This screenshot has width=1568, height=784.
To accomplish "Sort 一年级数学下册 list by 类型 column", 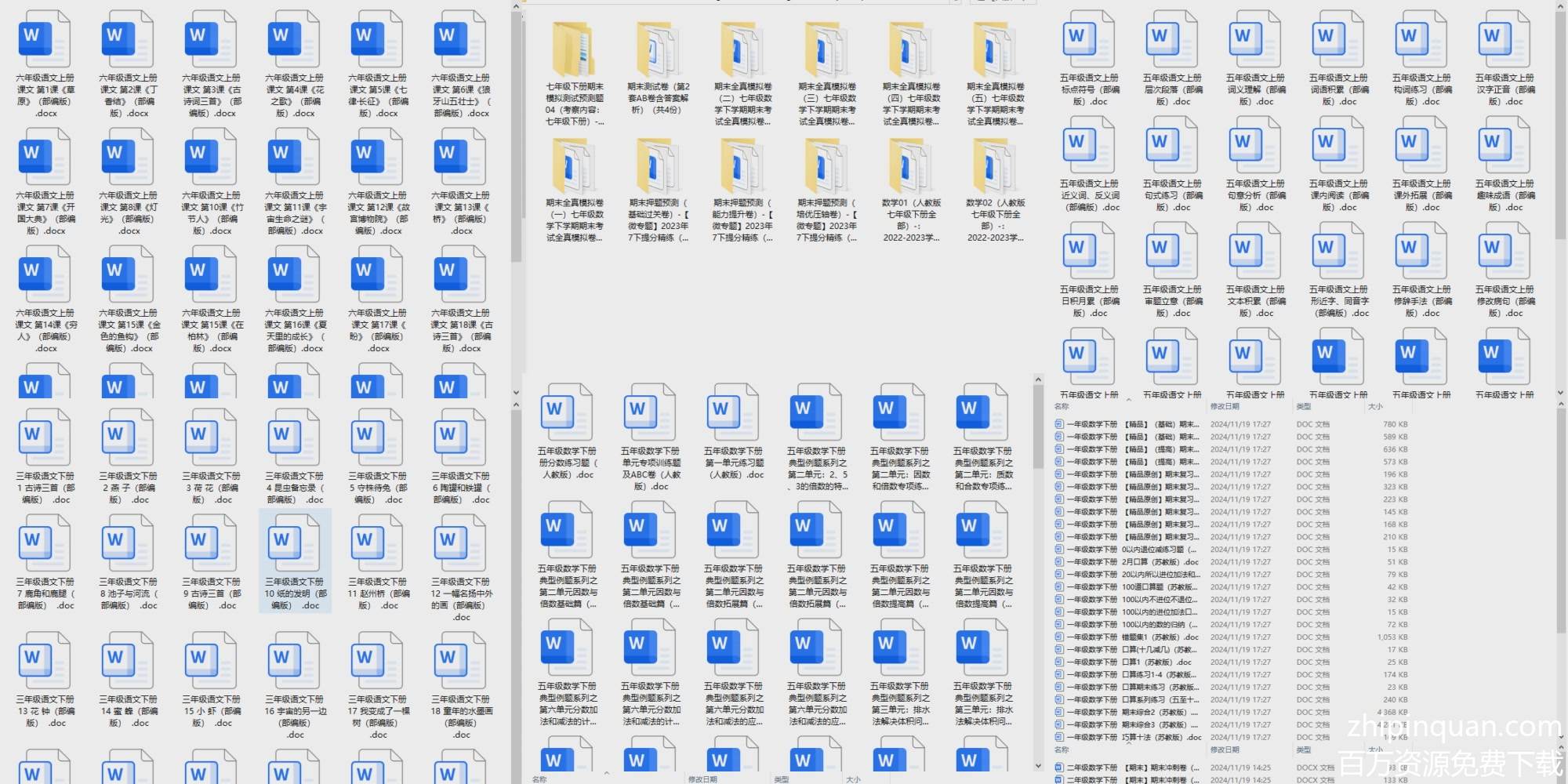I will tap(1303, 407).
